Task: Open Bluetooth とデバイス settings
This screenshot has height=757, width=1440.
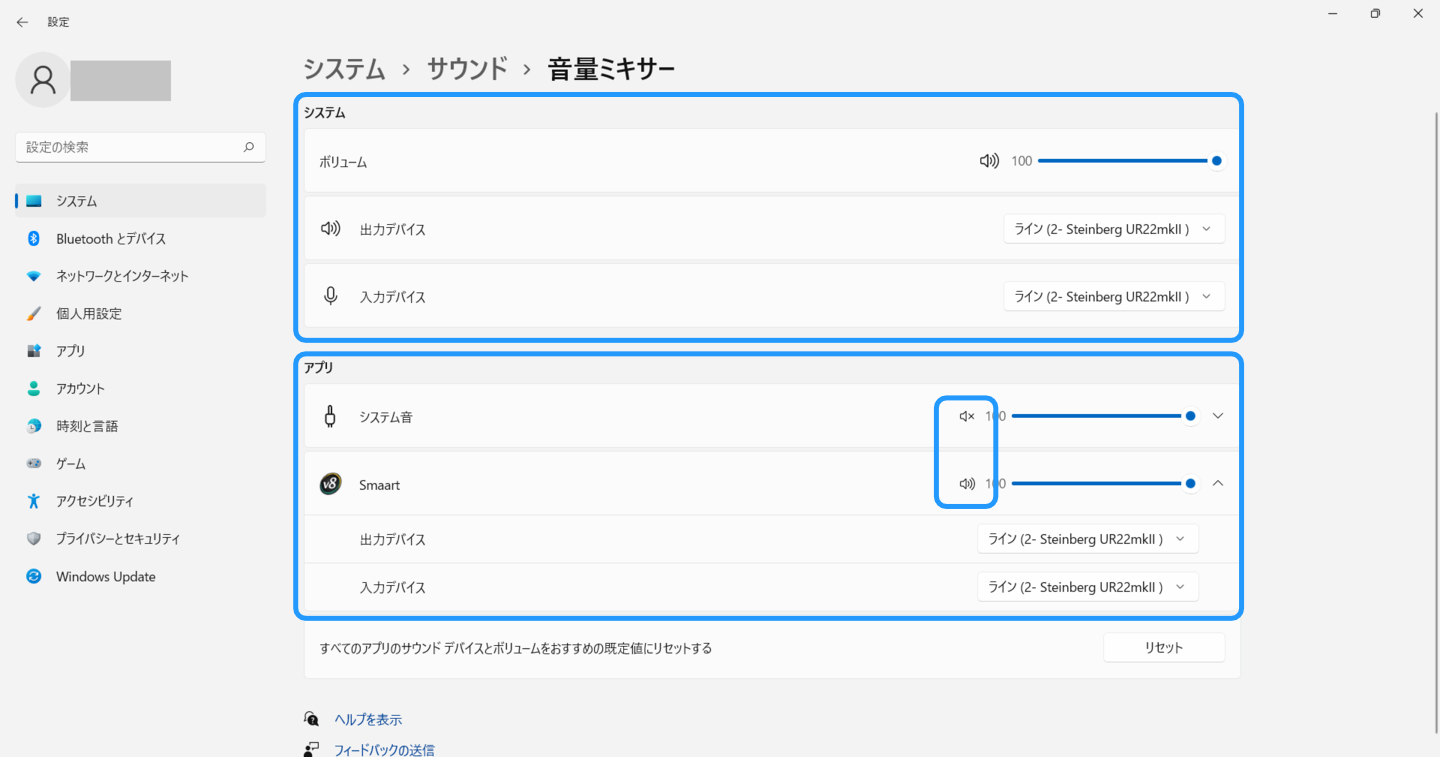Action: tap(111, 239)
